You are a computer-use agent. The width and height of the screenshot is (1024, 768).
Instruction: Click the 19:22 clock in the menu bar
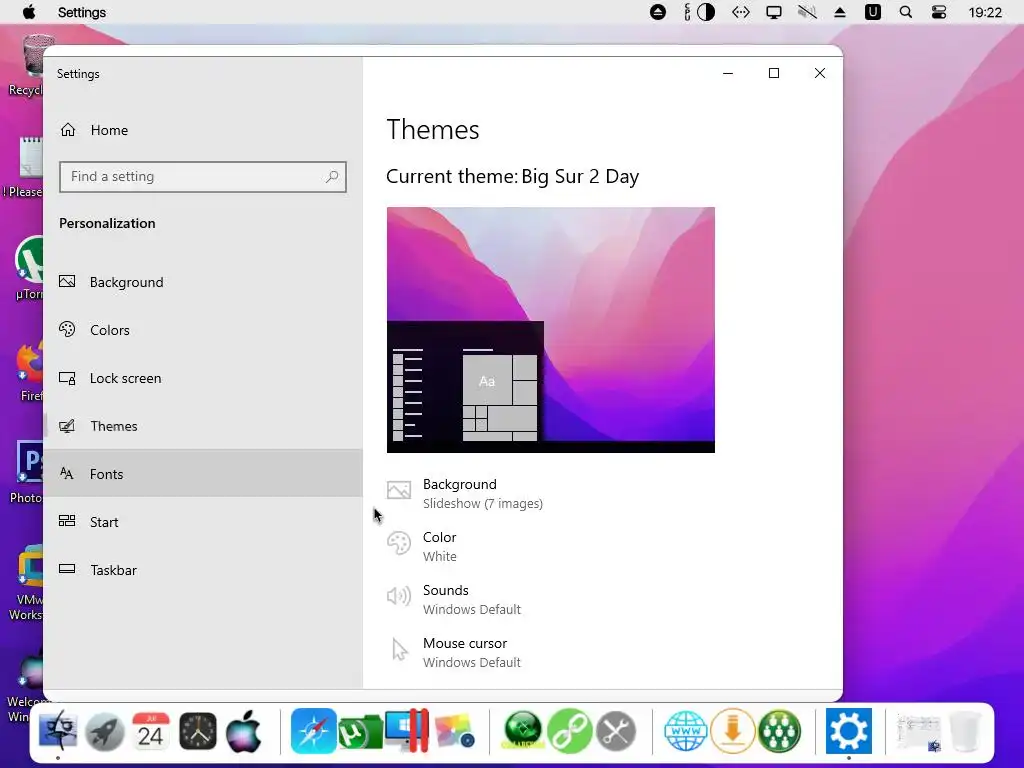click(x=985, y=12)
